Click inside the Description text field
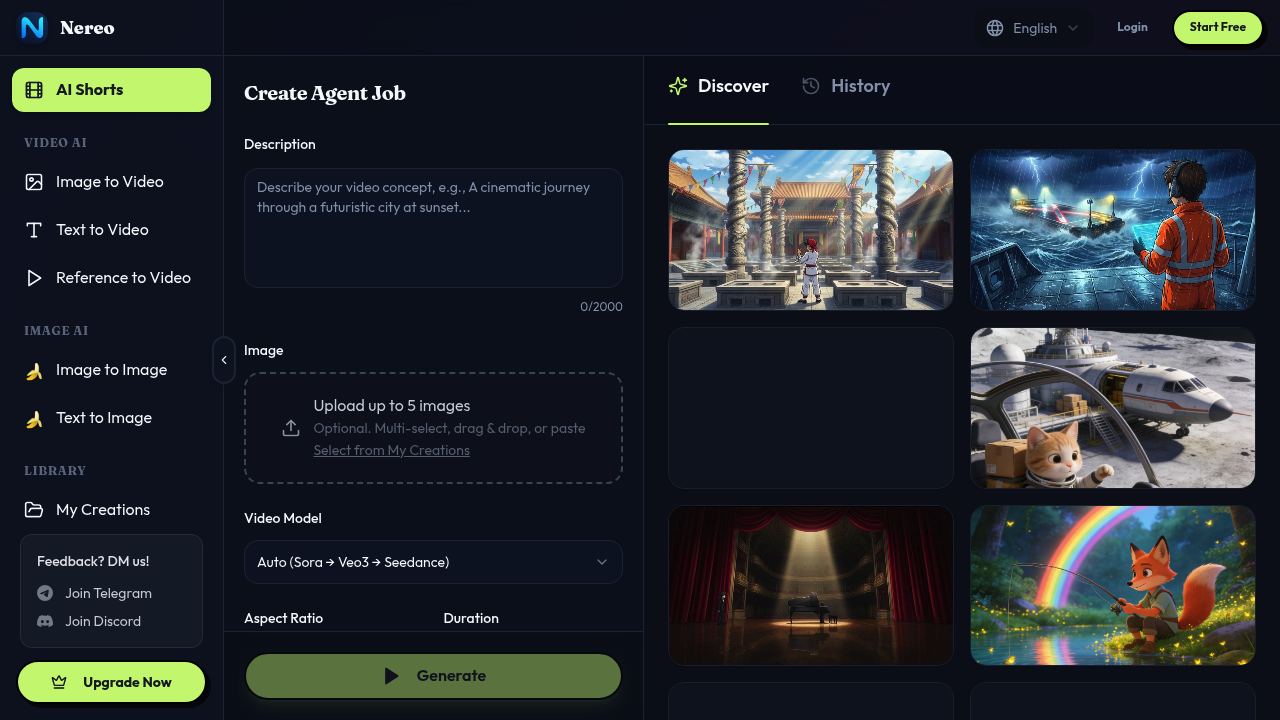This screenshot has height=720, width=1280. tap(433, 228)
